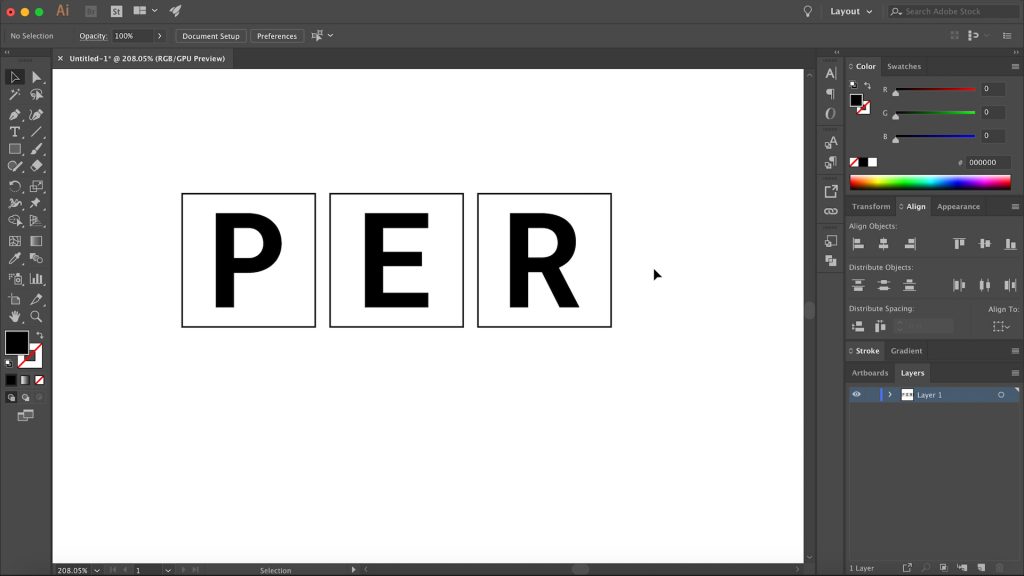Select the Lasso tool

pos(37,95)
